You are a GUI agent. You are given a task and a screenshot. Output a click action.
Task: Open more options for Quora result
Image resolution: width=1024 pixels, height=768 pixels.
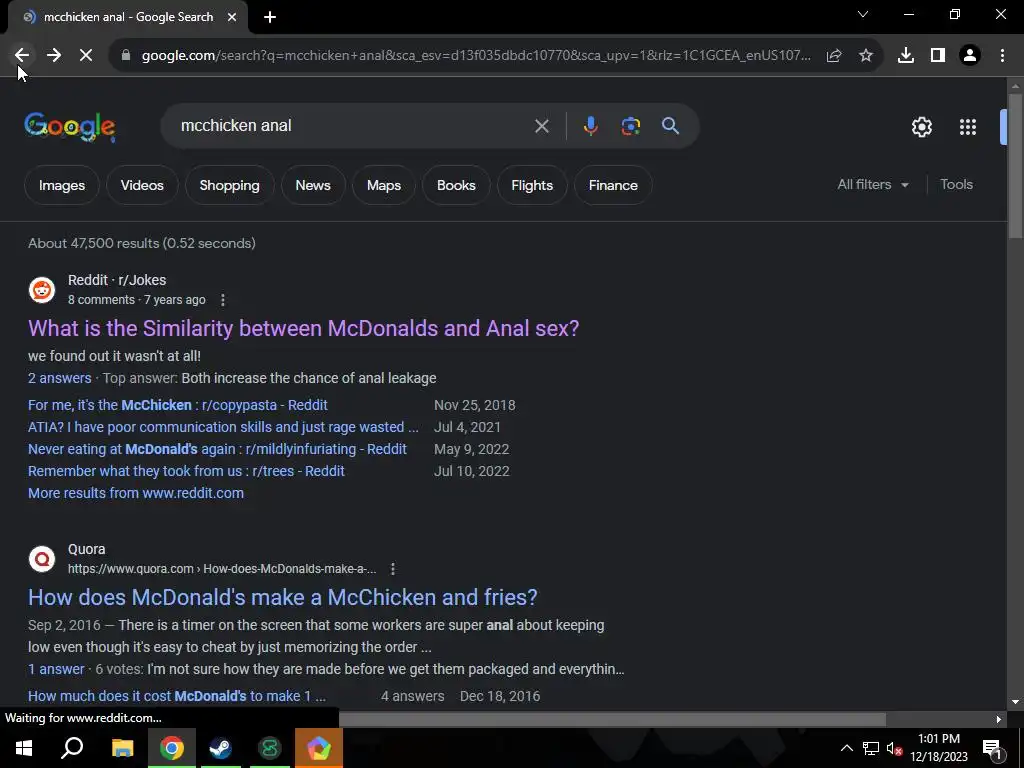coord(392,569)
